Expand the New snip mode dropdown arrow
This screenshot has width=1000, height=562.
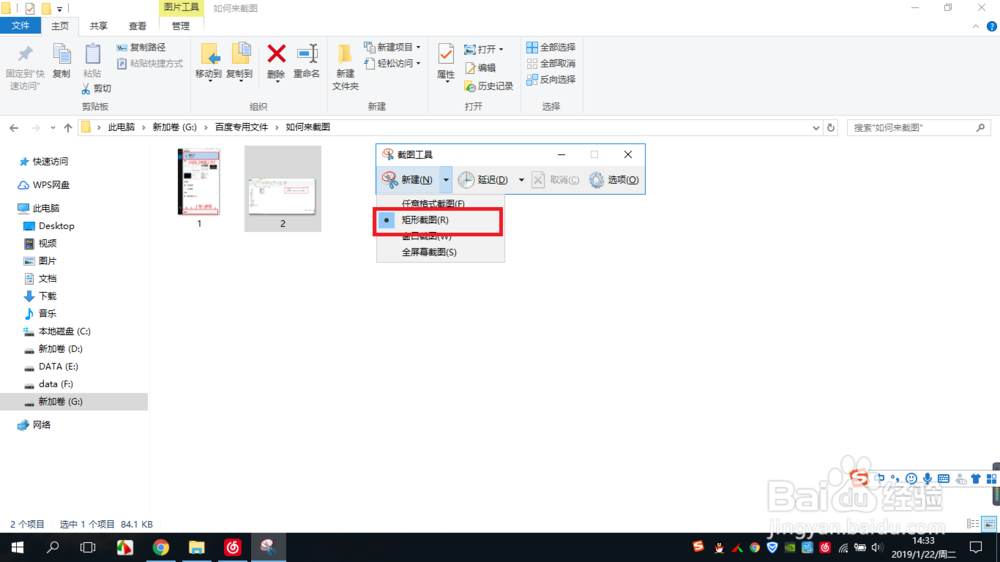(x=446, y=180)
